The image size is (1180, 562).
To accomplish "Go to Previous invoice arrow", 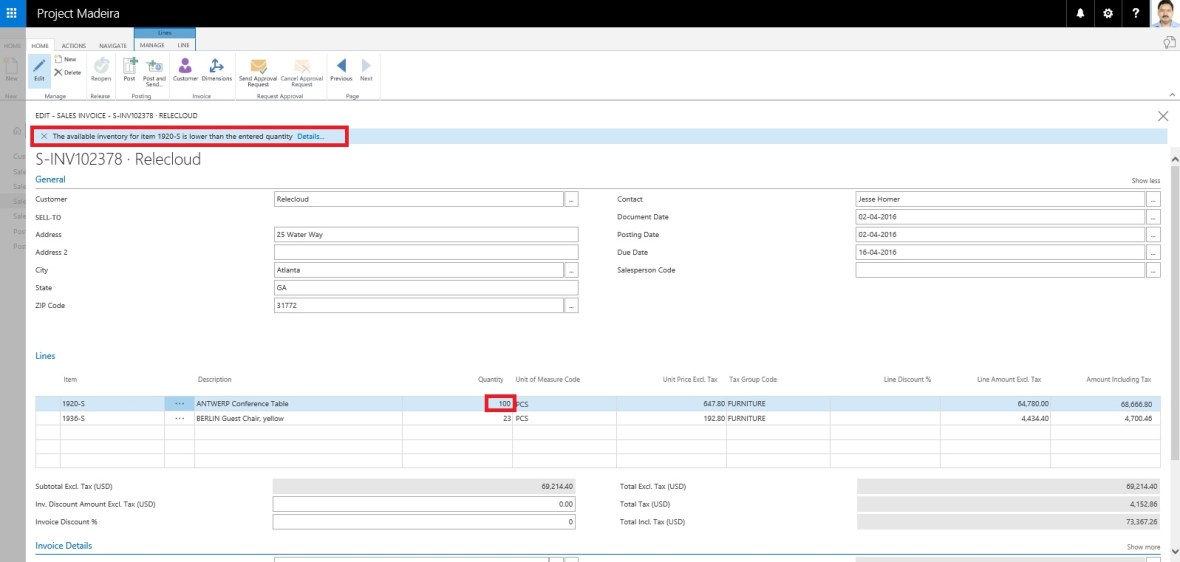I will pyautogui.click(x=341, y=66).
